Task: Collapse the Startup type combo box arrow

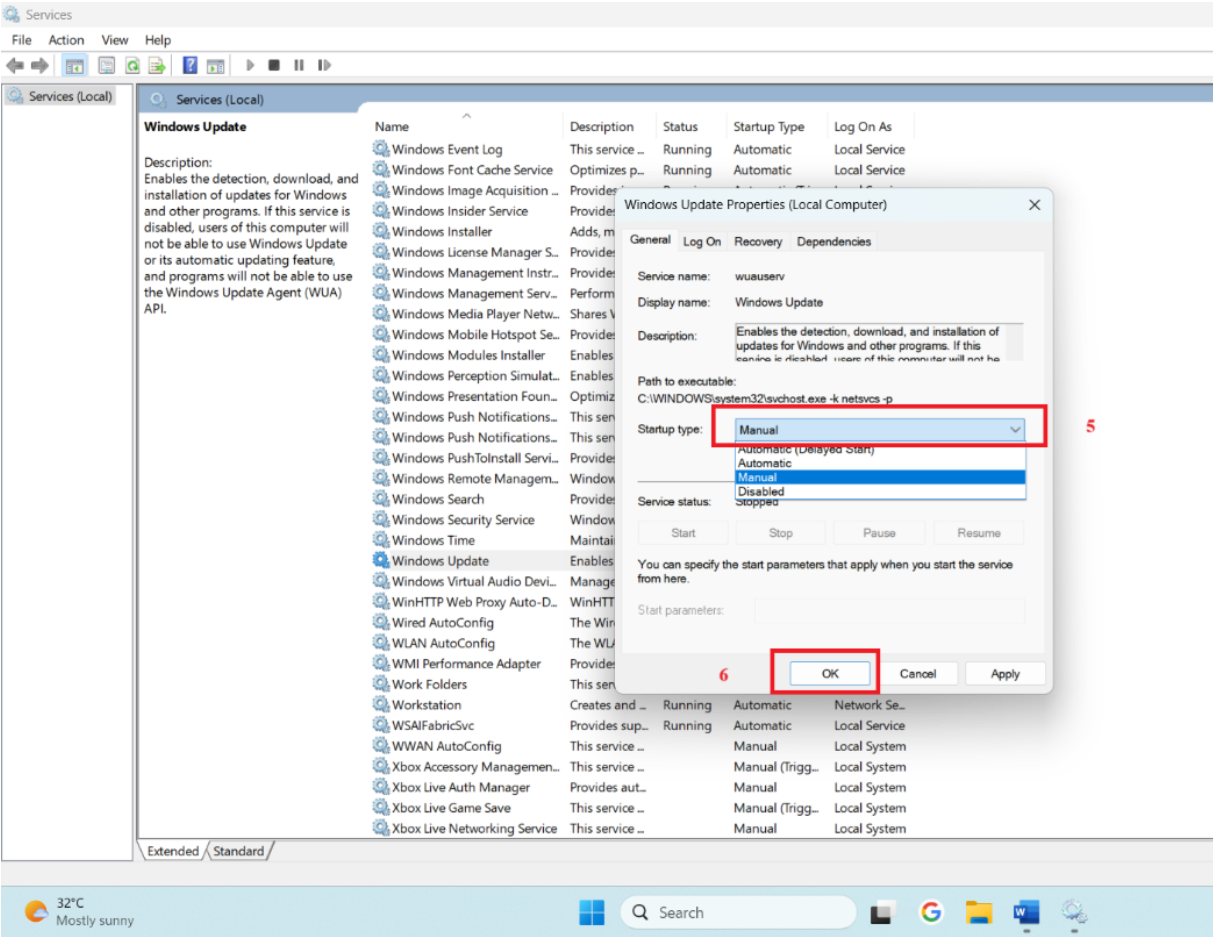Action: pyautogui.click(x=1015, y=430)
